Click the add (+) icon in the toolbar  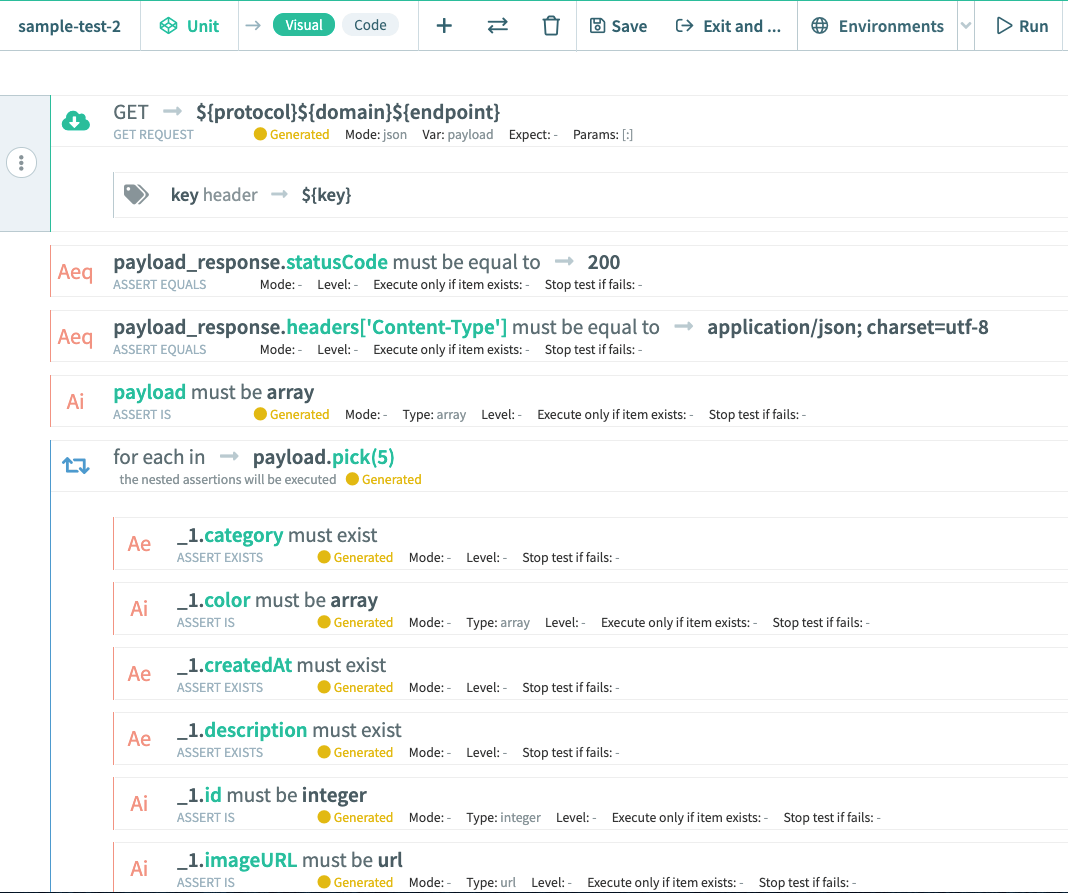(444, 25)
